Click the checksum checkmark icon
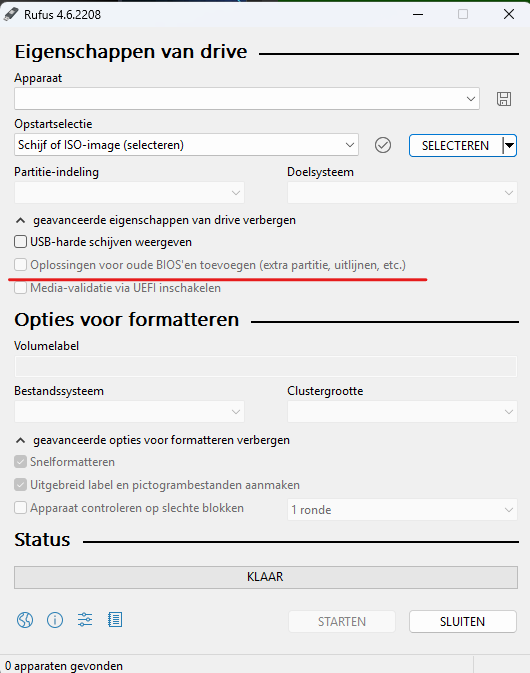 click(383, 145)
